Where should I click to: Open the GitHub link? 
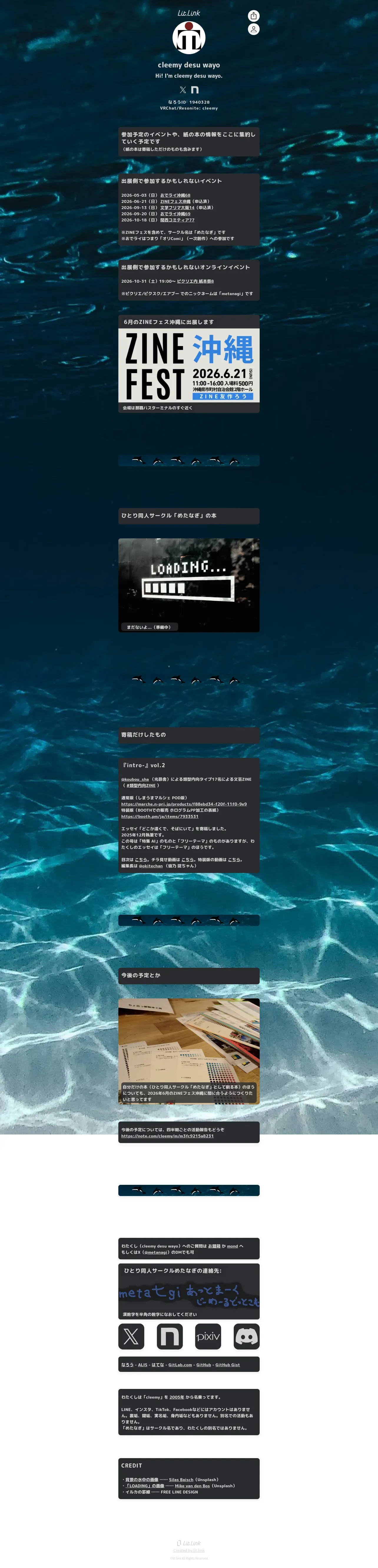(x=203, y=1365)
